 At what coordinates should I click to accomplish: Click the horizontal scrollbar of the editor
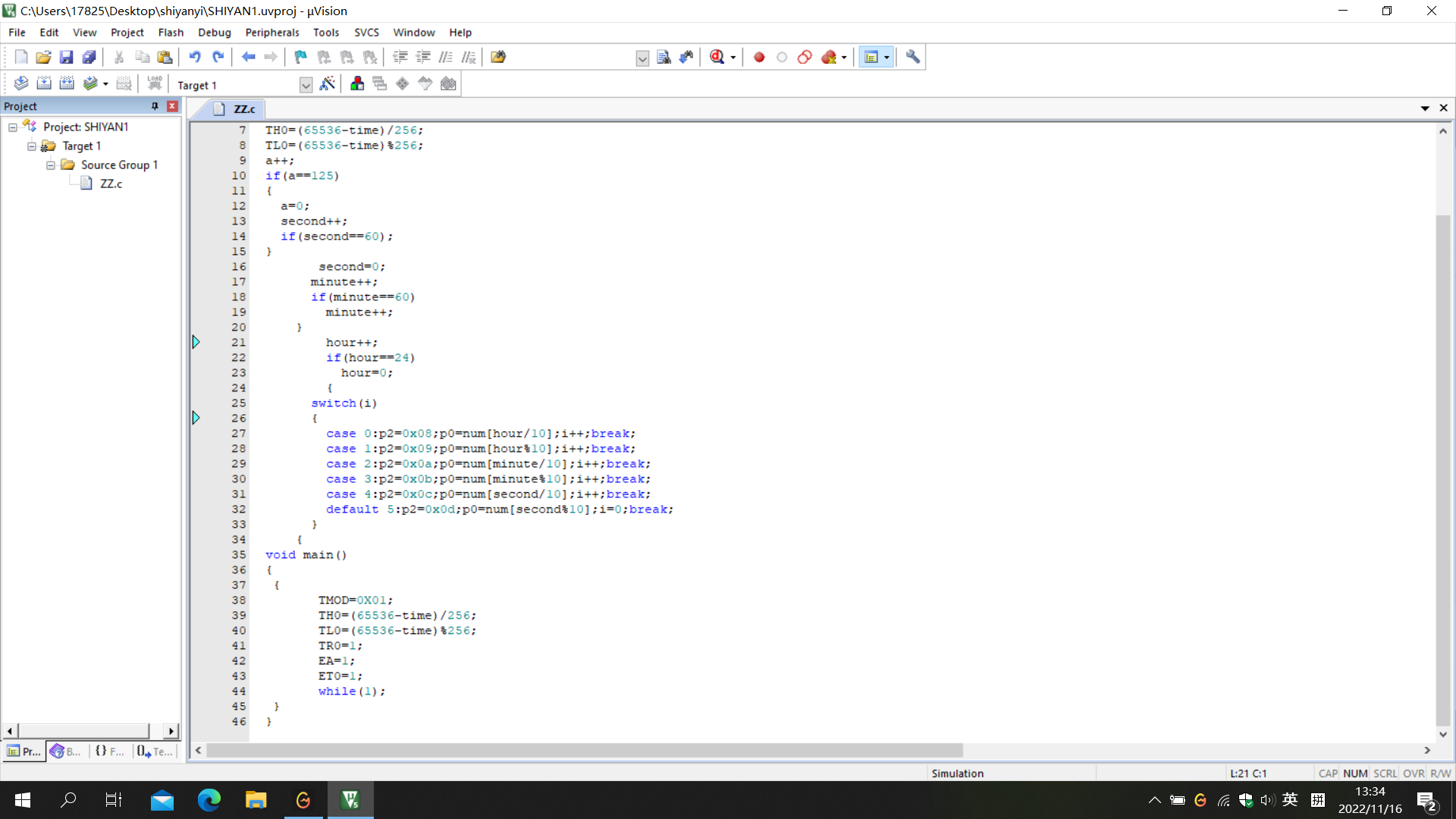[x=585, y=751]
